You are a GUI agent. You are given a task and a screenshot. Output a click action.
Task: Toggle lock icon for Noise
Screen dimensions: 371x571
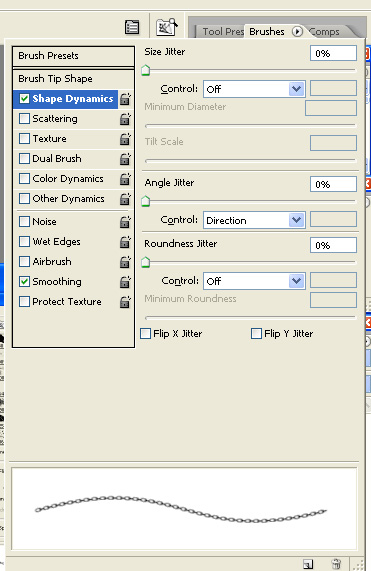pos(125,222)
